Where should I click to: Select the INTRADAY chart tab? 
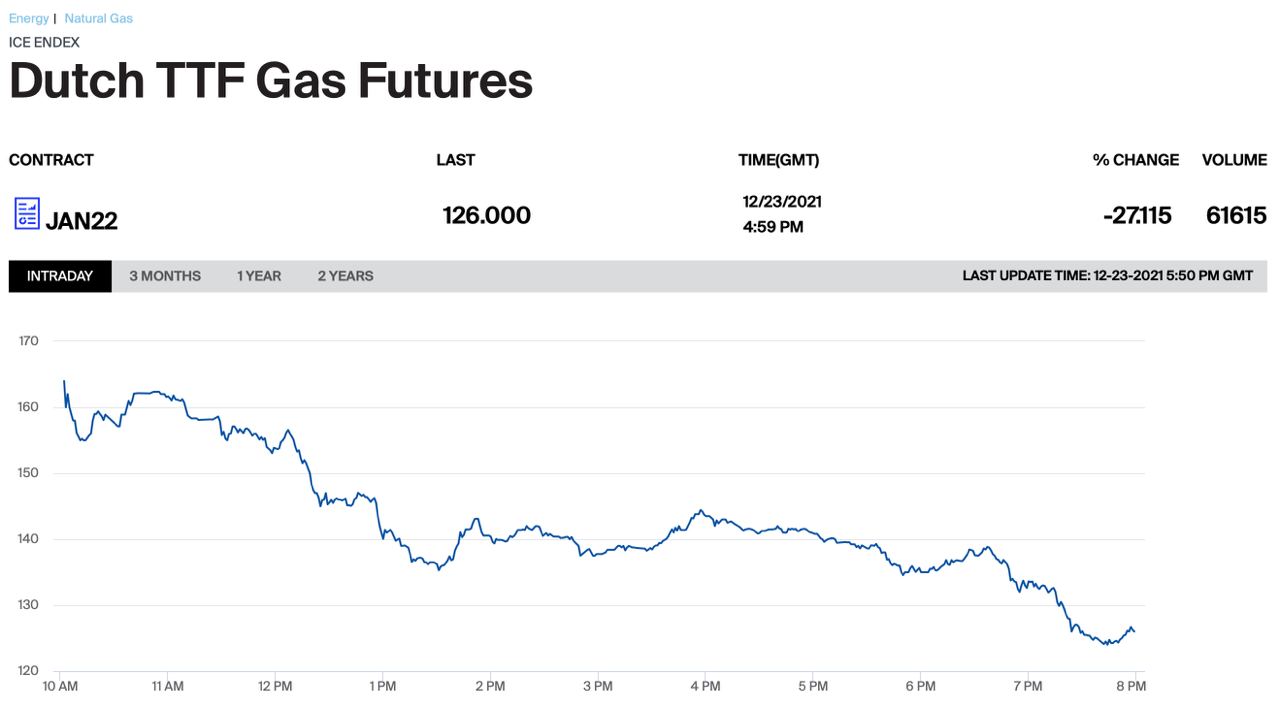[60, 276]
